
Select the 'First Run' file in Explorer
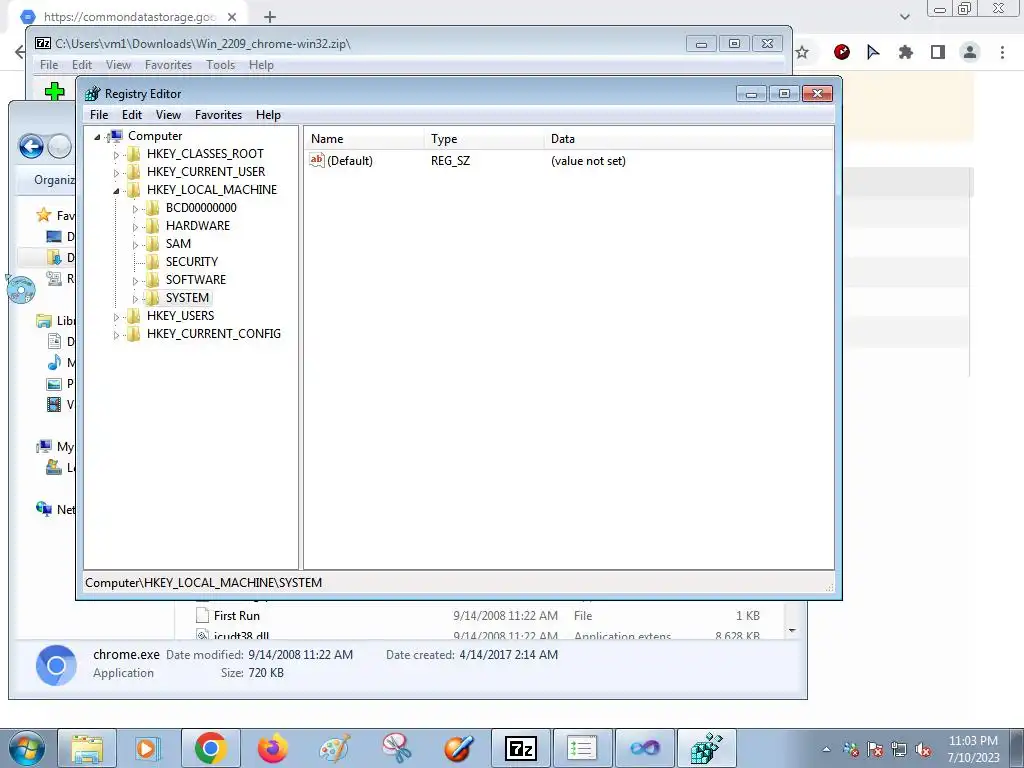point(236,616)
